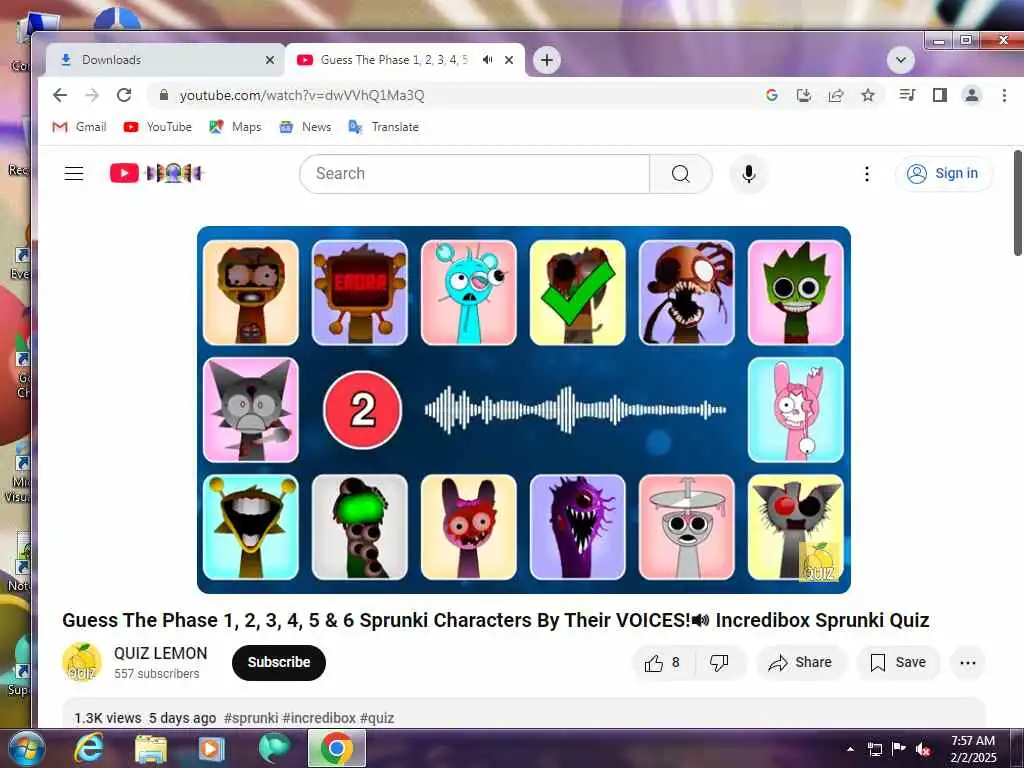1024x768 pixels.
Task: Go to YouTube home via logo
Action: tap(157, 173)
